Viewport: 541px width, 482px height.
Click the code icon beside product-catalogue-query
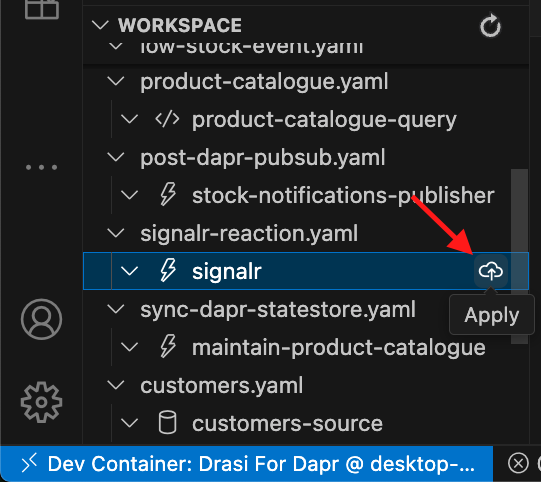tap(167, 119)
